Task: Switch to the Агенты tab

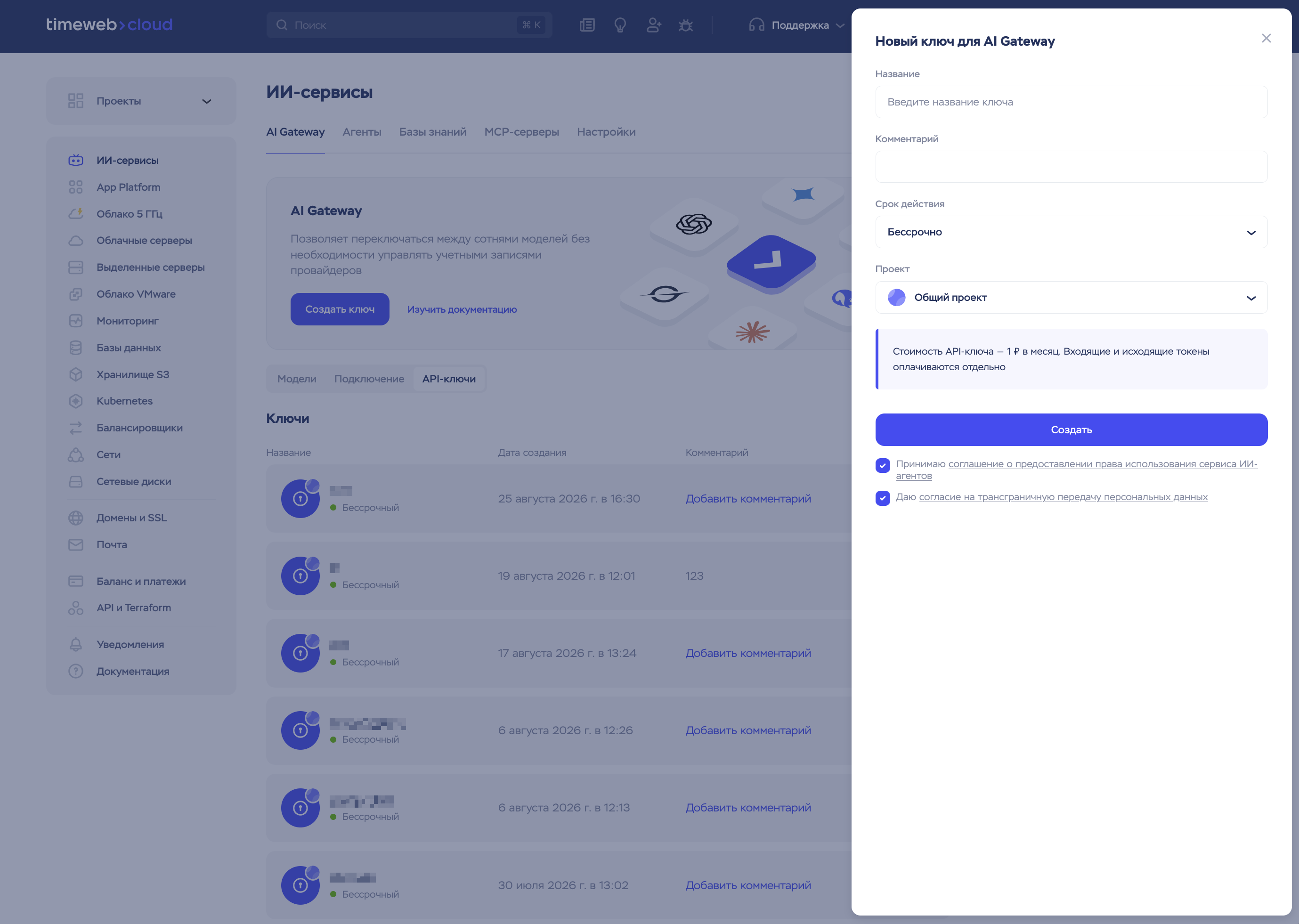Action: click(362, 132)
